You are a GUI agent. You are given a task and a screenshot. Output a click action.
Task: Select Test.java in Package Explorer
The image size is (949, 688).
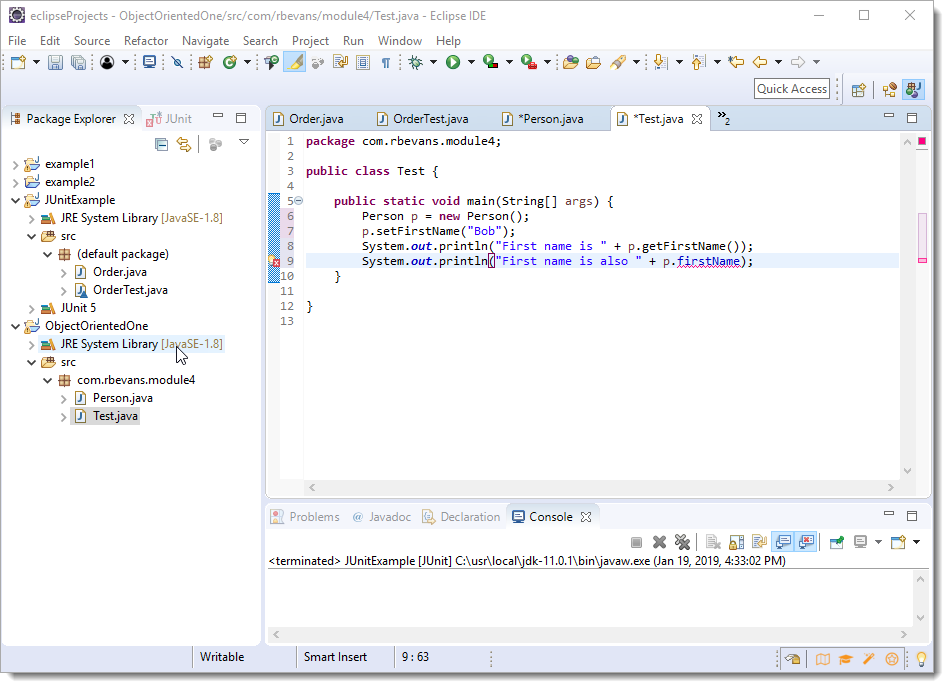[x=115, y=416]
